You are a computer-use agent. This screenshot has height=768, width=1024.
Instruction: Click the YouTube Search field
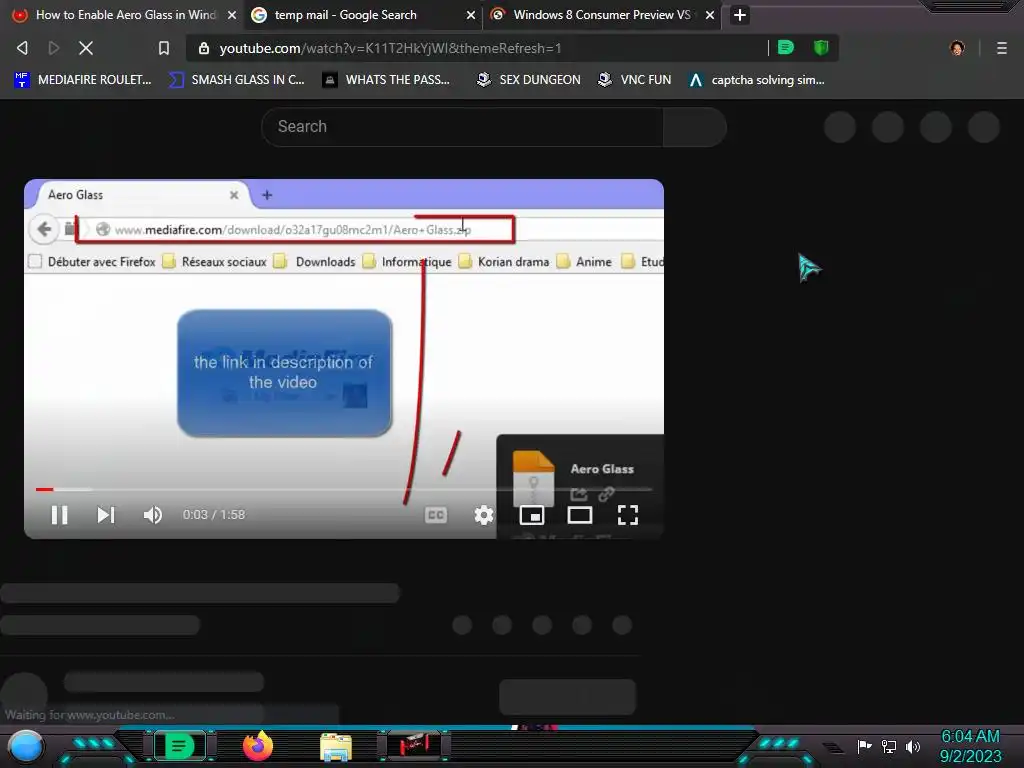[x=462, y=127]
